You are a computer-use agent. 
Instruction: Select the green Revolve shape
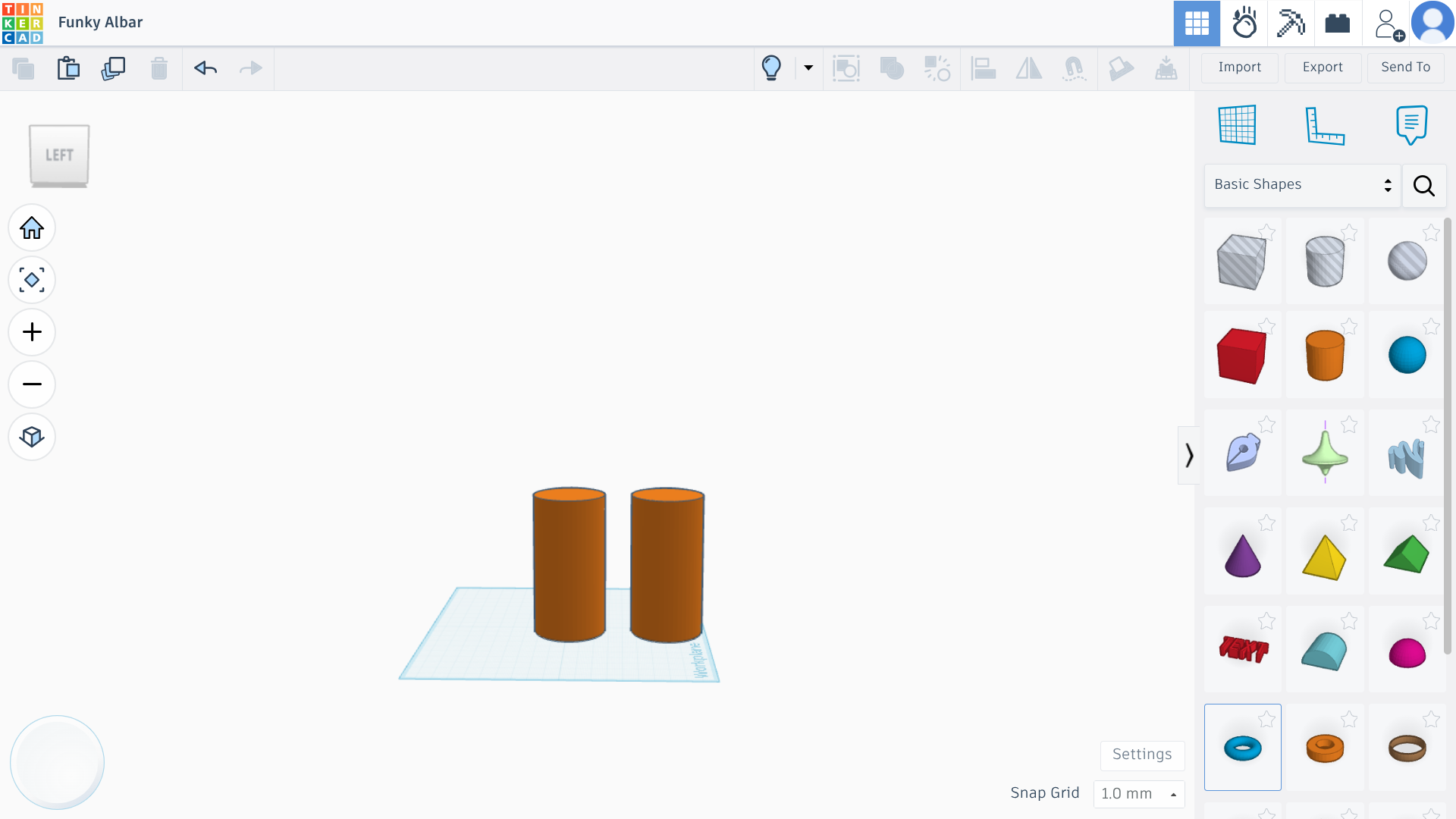1325,453
